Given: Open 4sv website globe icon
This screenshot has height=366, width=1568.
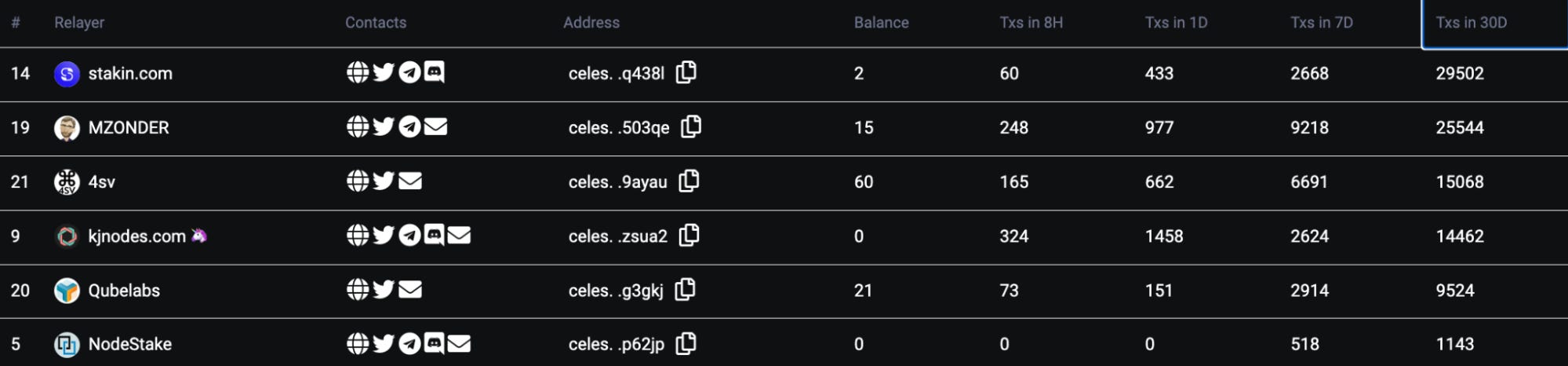Looking at the screenshot, I should click(x=358, y=181).
